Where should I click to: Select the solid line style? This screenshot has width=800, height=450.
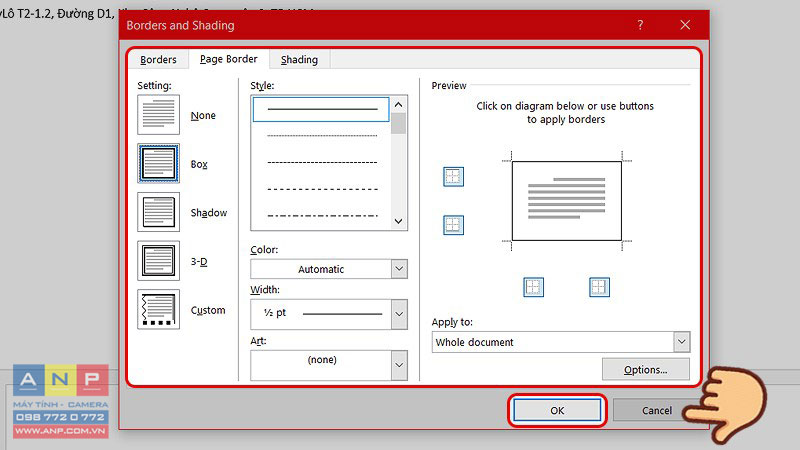coord(321,109)
